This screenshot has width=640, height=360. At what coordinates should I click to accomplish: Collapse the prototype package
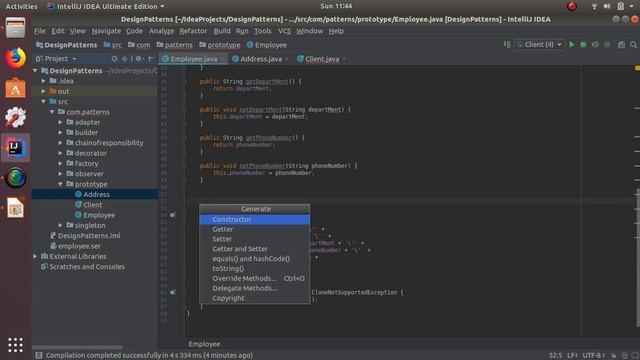click(60, 184)
